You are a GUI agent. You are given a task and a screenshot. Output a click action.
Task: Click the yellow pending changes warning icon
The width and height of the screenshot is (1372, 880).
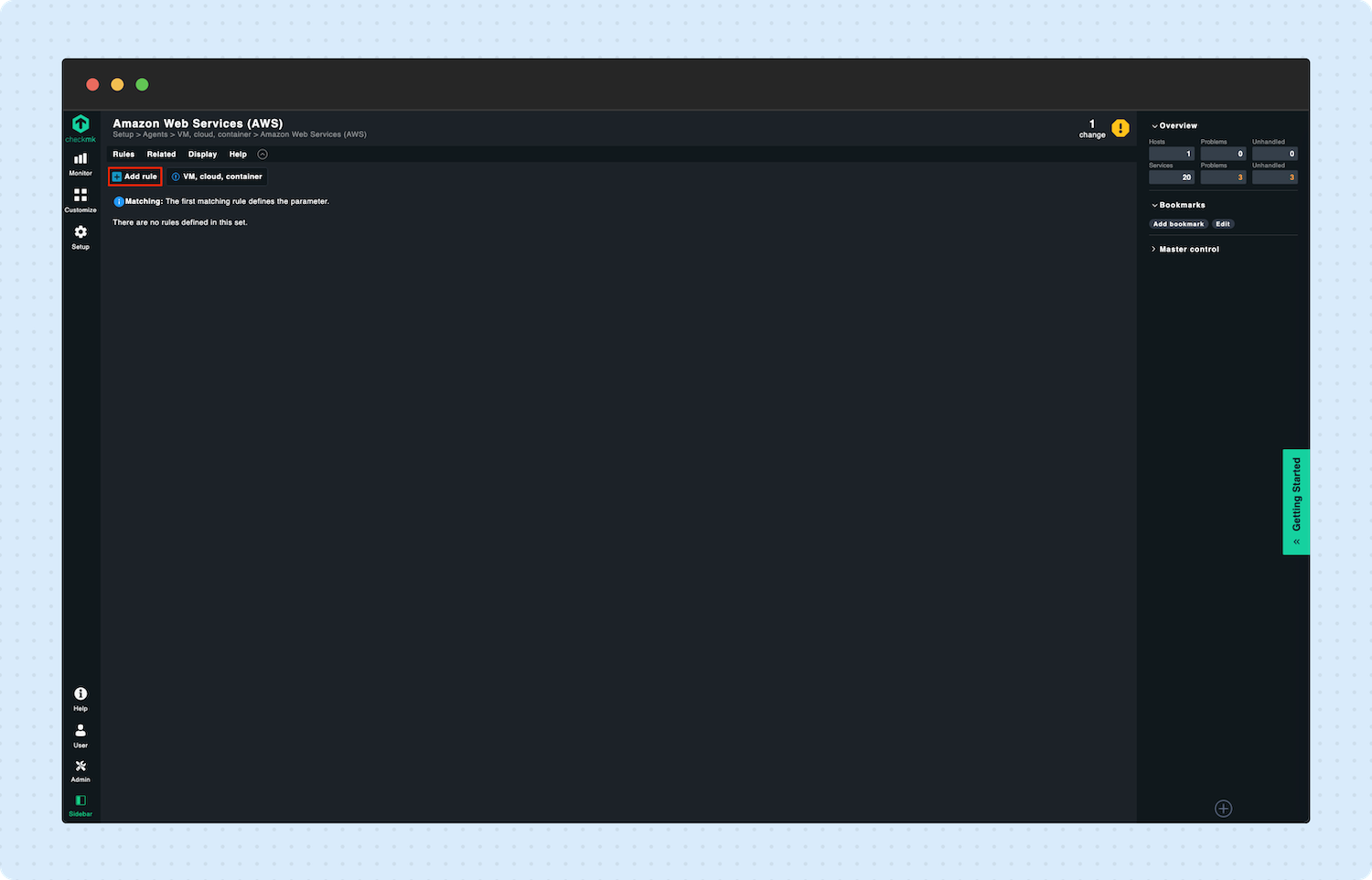[1120, 128]
